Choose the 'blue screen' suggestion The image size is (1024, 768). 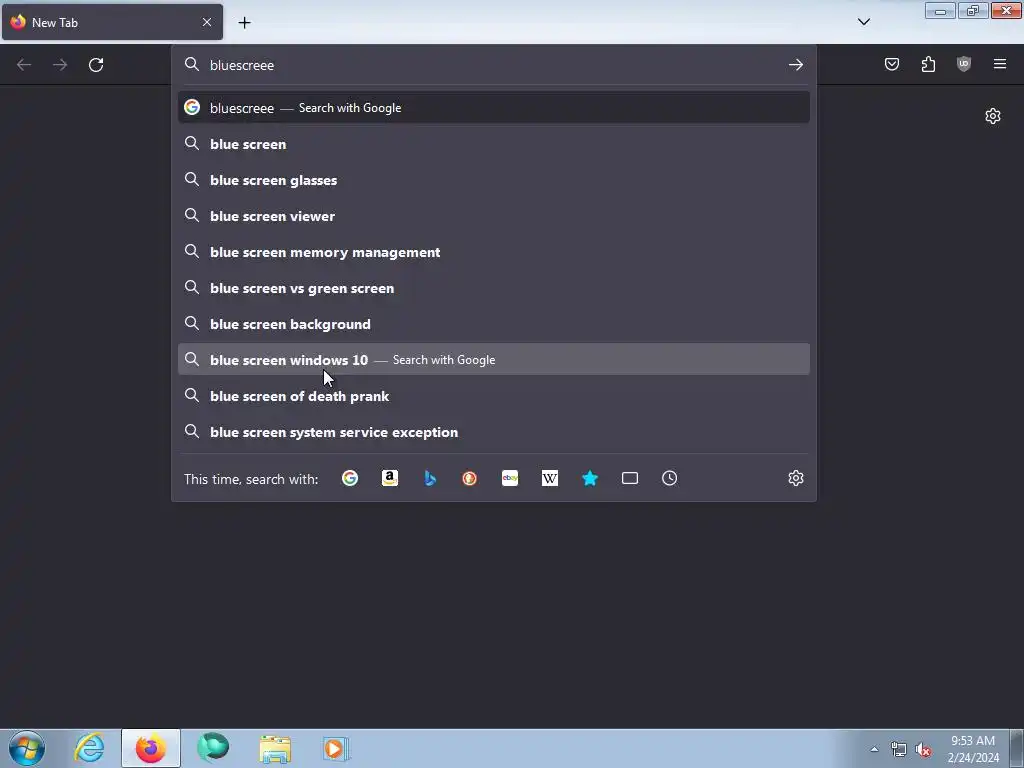(x=494, y=144)
